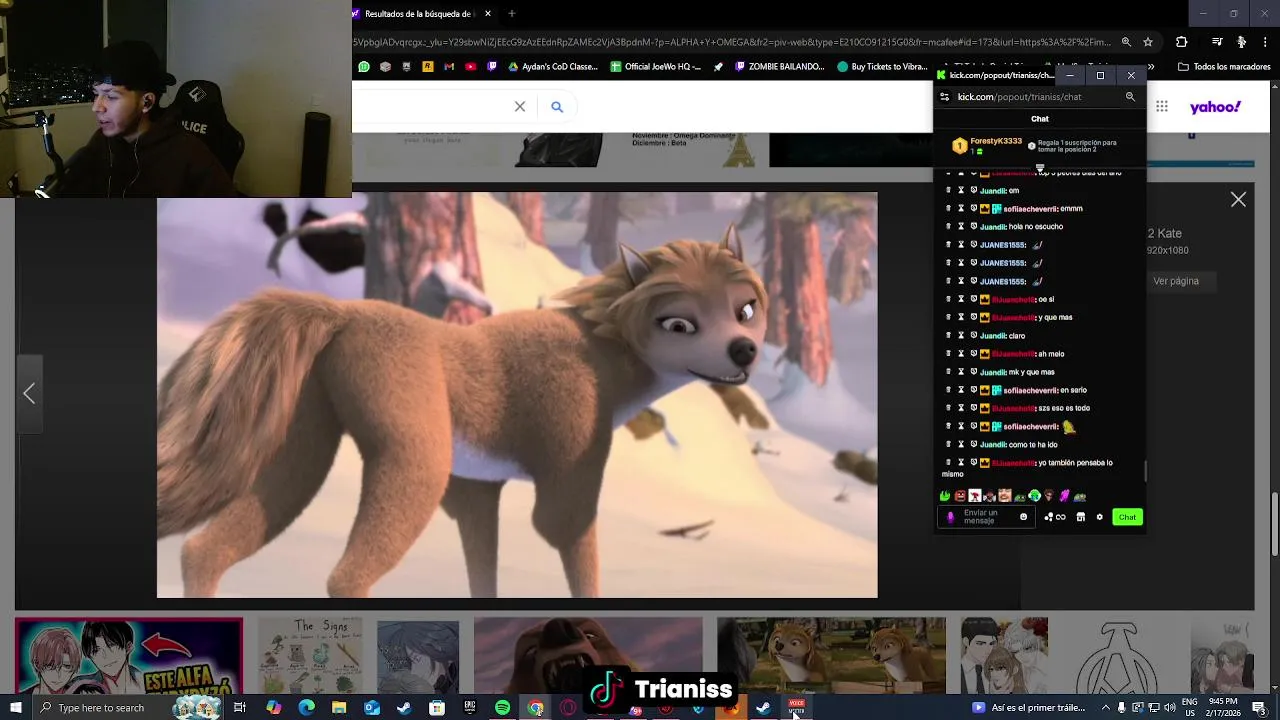
Task: Click the kick.com/popout/trianiss/chat address
Action: pyautogui.click(x=1019, y=97)
